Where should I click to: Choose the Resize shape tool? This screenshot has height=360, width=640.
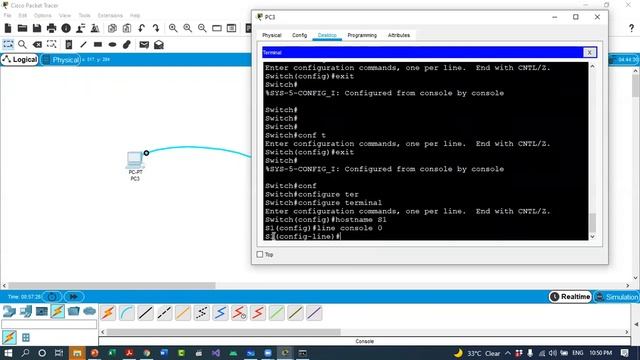pyautogui.click(x=51, y=44)
